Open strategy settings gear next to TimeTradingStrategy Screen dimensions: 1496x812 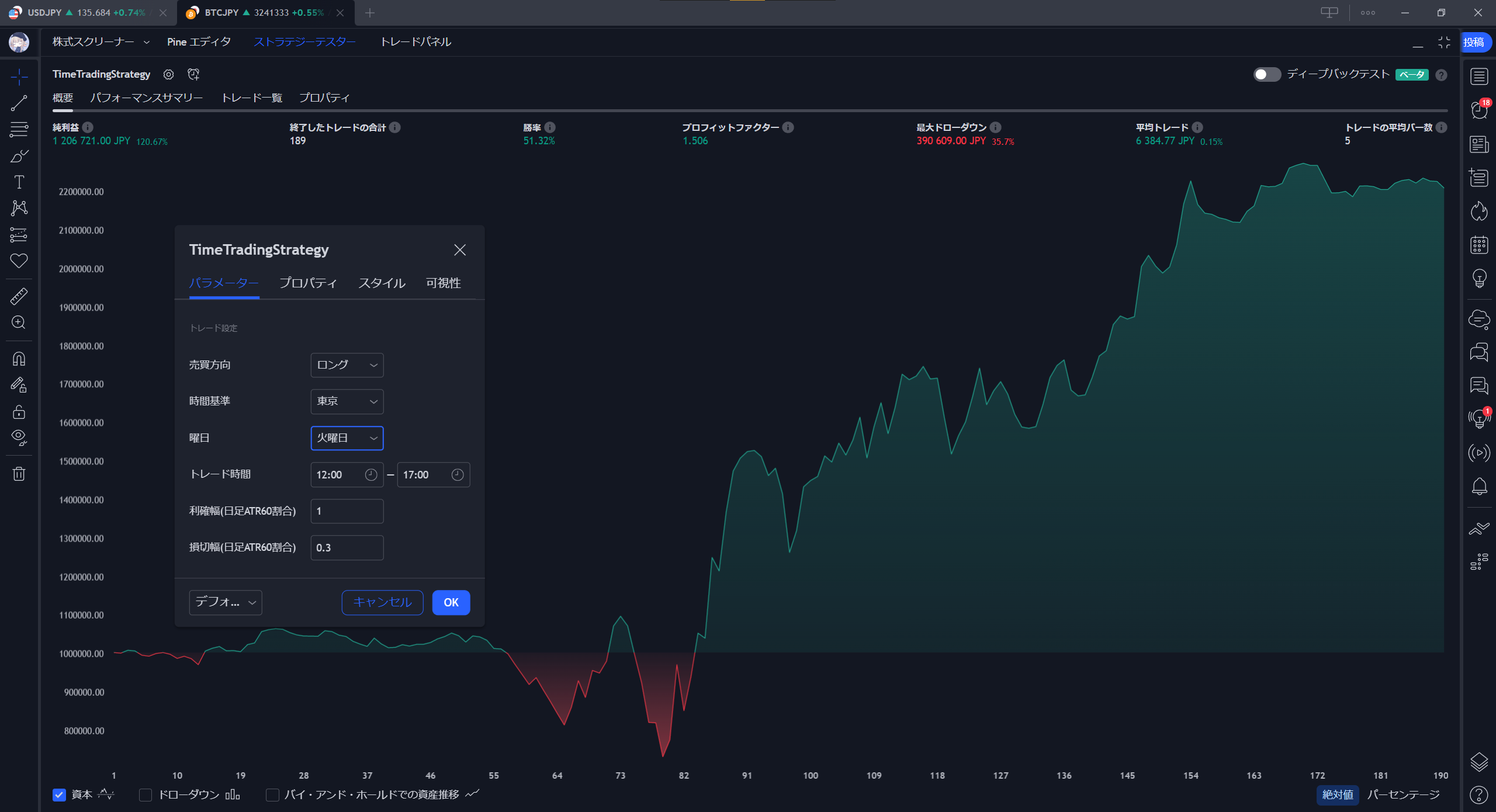(168, 74)
